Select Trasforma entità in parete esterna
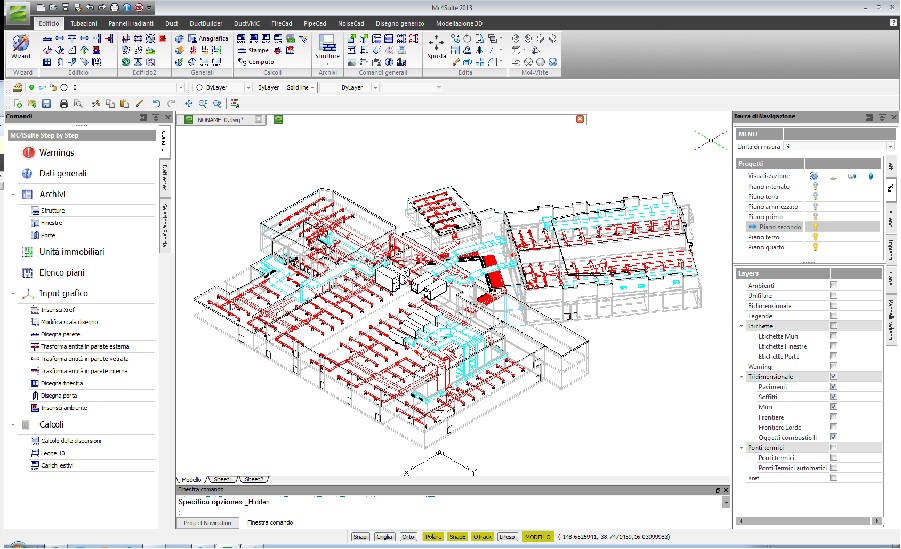Viewport: 901px width, 549px height. pyautogui.click(x=85, y=347)
